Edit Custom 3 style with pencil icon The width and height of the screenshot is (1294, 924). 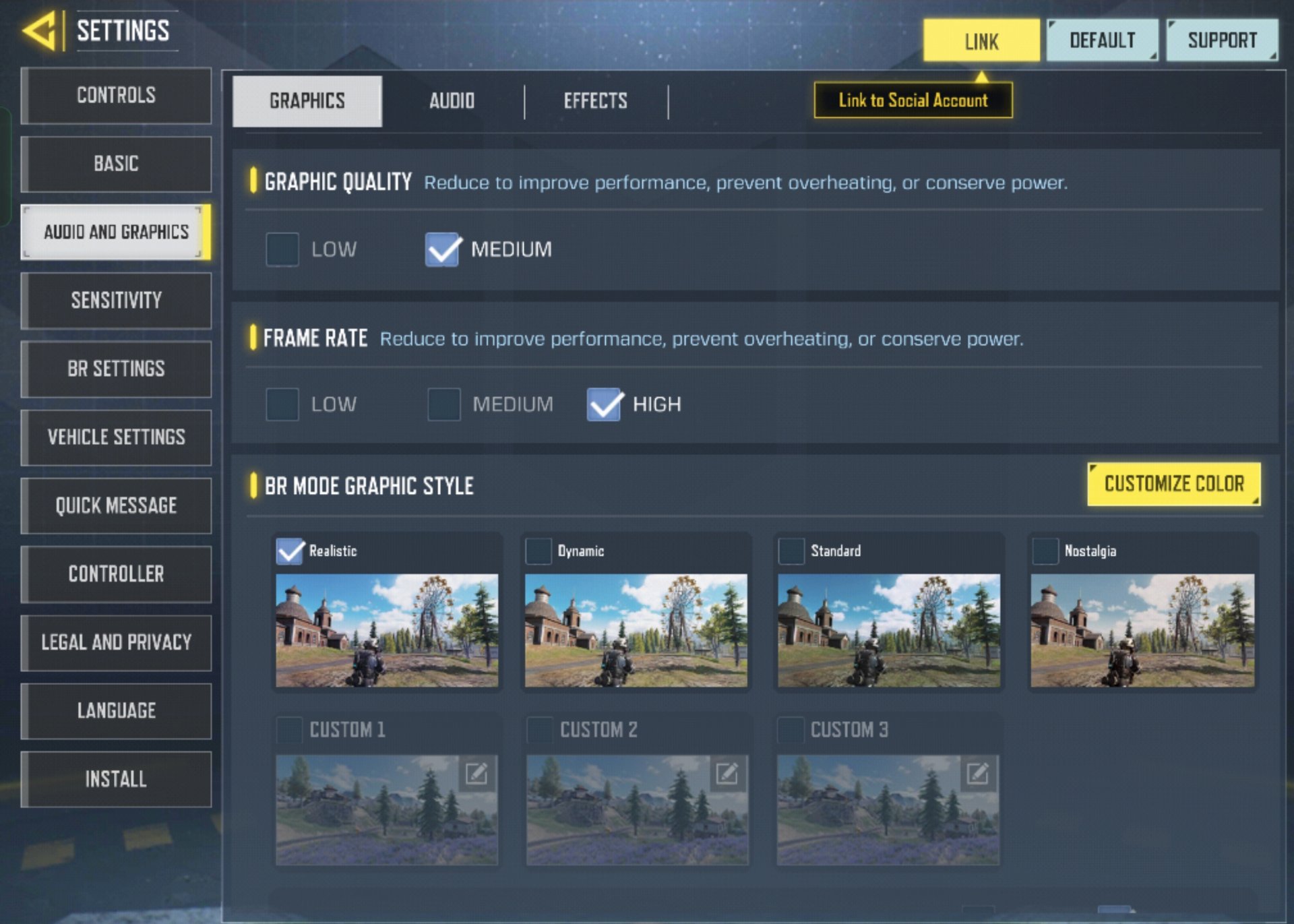click(977, 772)
